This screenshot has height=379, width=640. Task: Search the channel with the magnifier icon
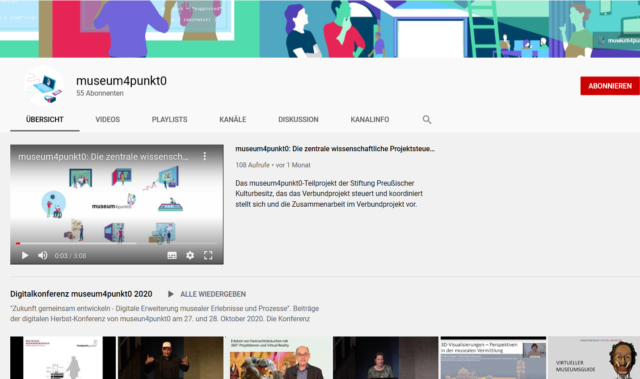427,120
